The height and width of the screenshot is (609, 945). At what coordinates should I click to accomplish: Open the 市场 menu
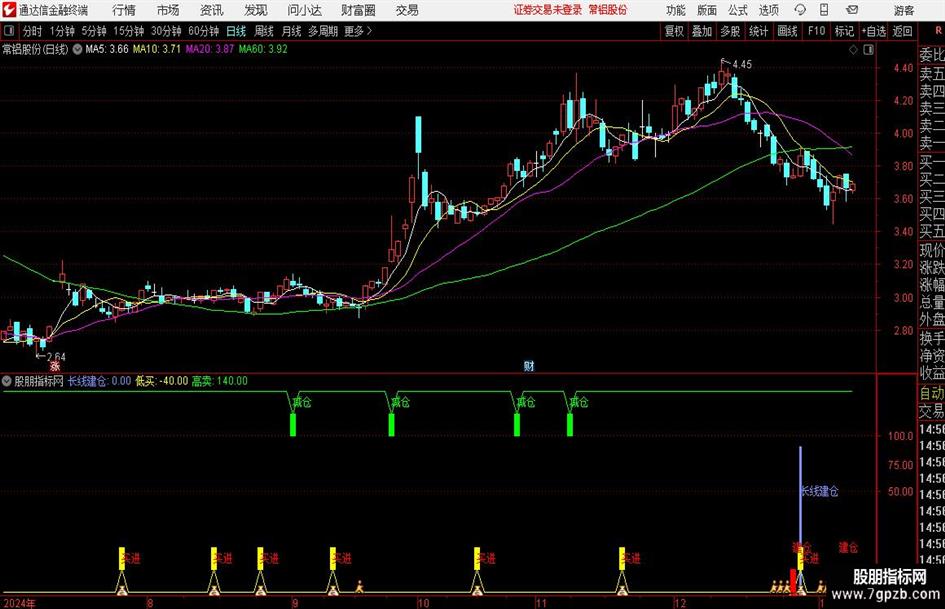168,10
